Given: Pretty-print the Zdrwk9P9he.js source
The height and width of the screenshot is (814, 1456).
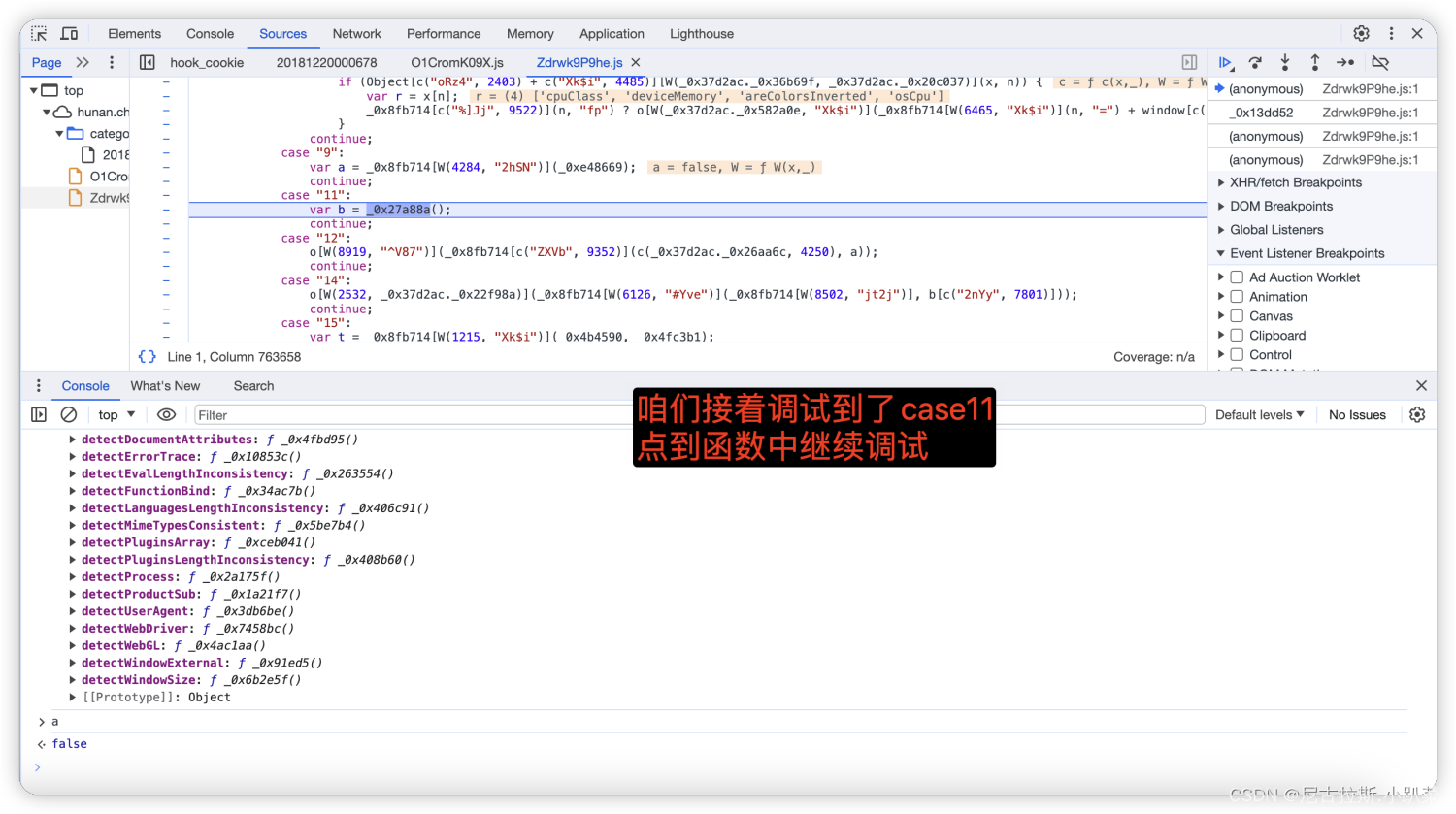Looking at the screenshot, I should 147,356.
